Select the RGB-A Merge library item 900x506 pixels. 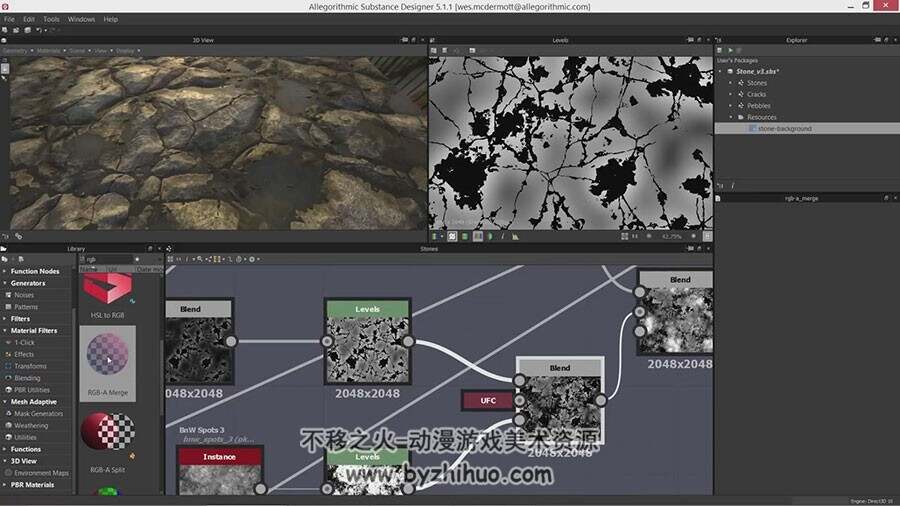(108, 363)
